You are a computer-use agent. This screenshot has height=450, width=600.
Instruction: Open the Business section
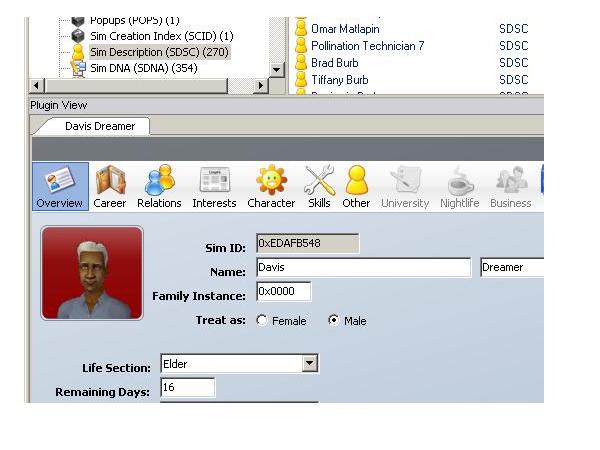tap(511, 186)
